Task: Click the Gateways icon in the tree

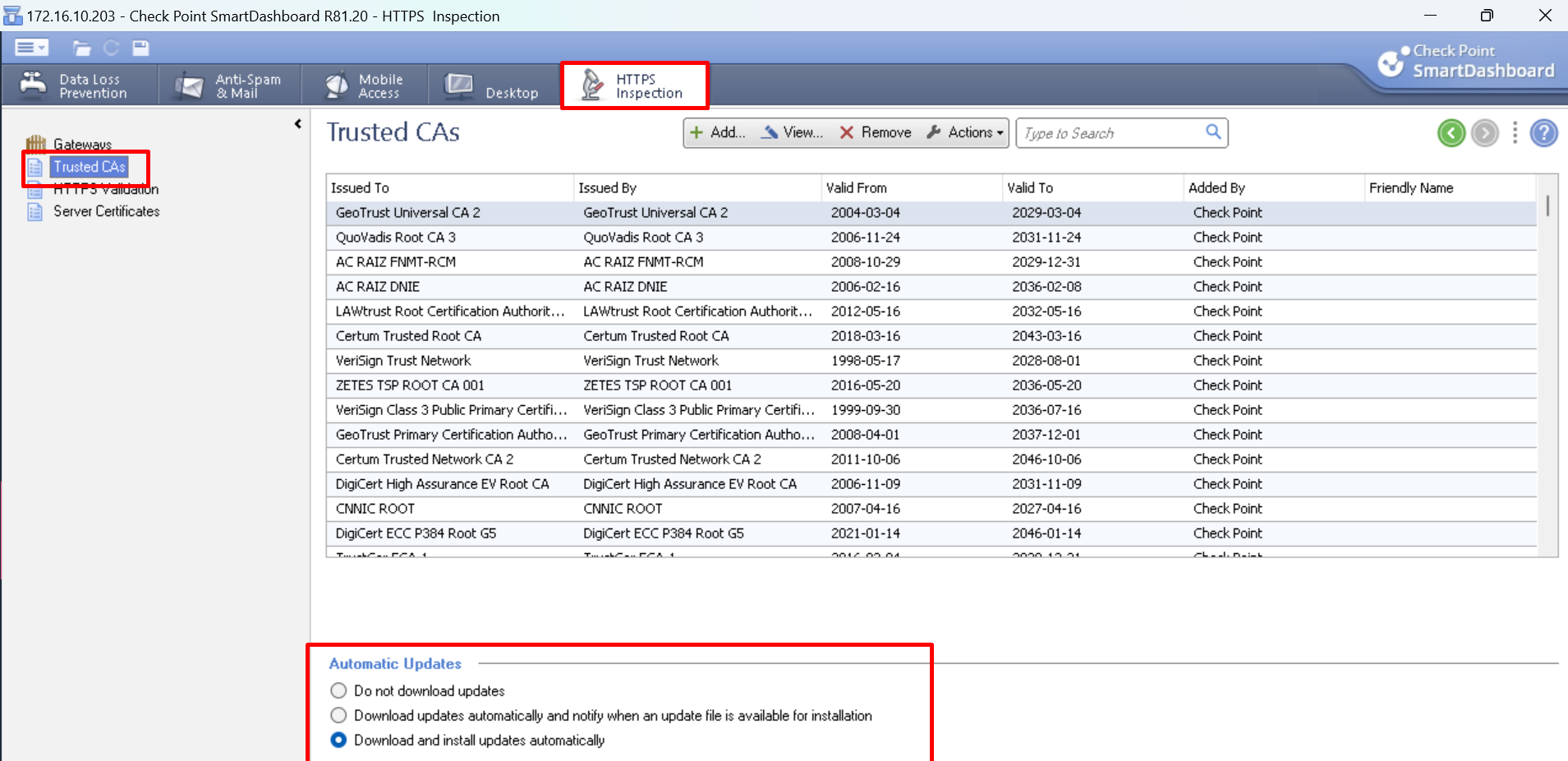Action: pyautogui.click(x=35, y=144)
